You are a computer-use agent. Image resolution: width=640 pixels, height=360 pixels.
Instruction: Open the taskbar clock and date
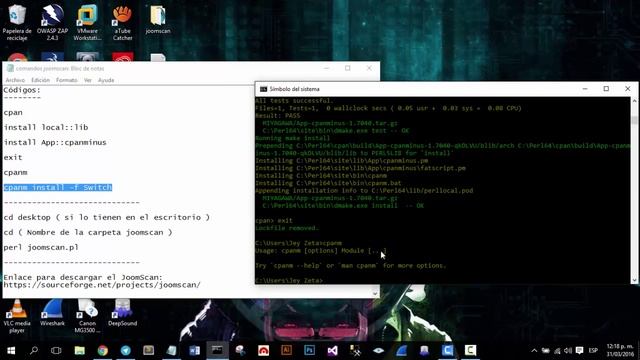[x=620, y=350]
